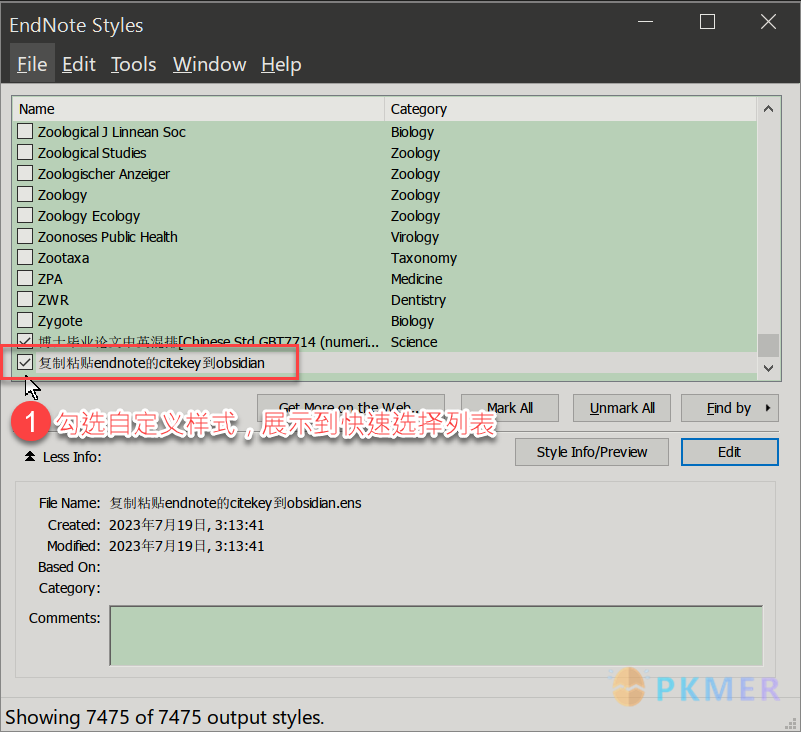Click the Edit button for selected style
This screenshot has height=732, width=801.
tap(729, 452)
